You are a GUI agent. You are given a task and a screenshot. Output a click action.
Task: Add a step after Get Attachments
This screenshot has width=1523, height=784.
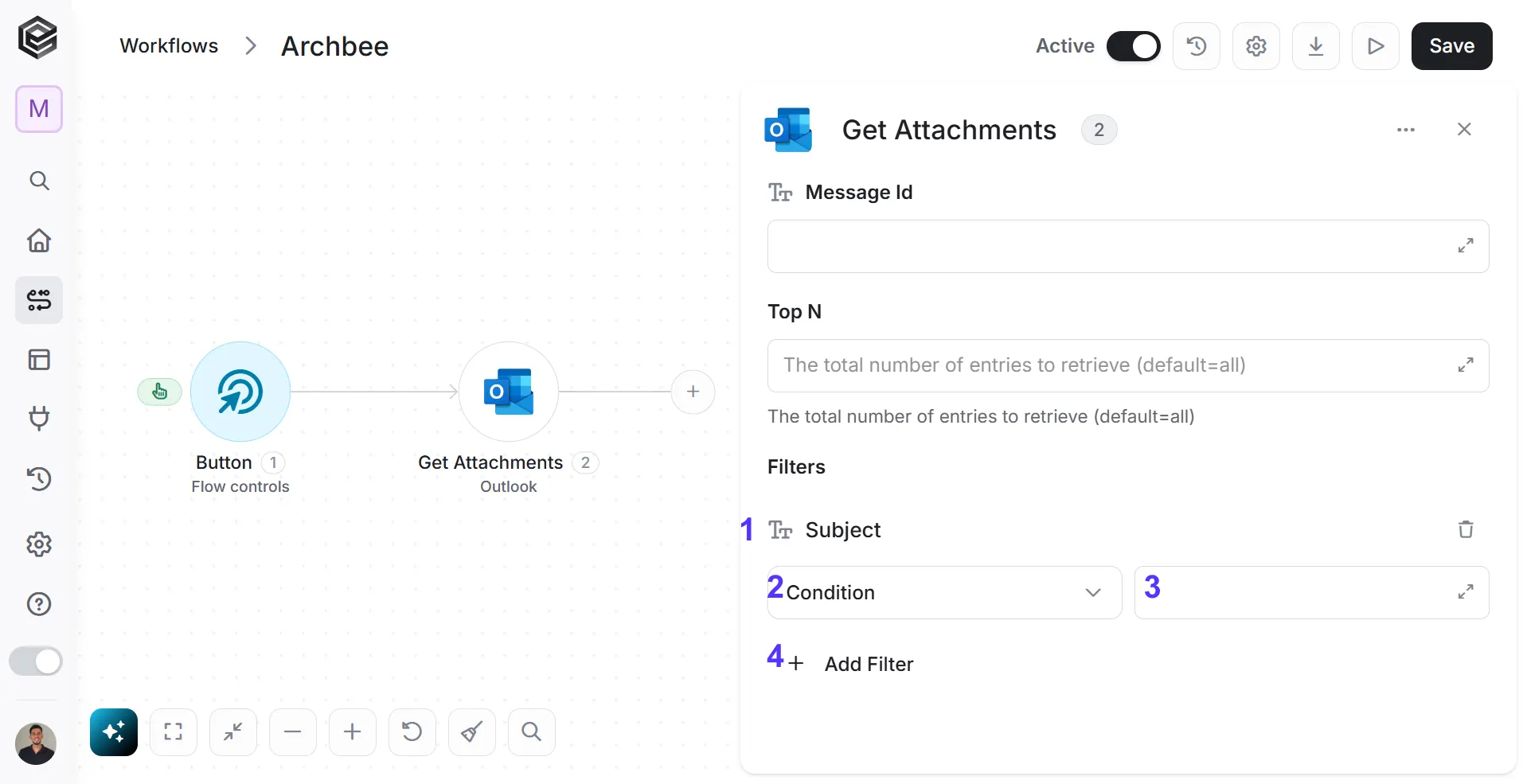[x=693, y=392]
